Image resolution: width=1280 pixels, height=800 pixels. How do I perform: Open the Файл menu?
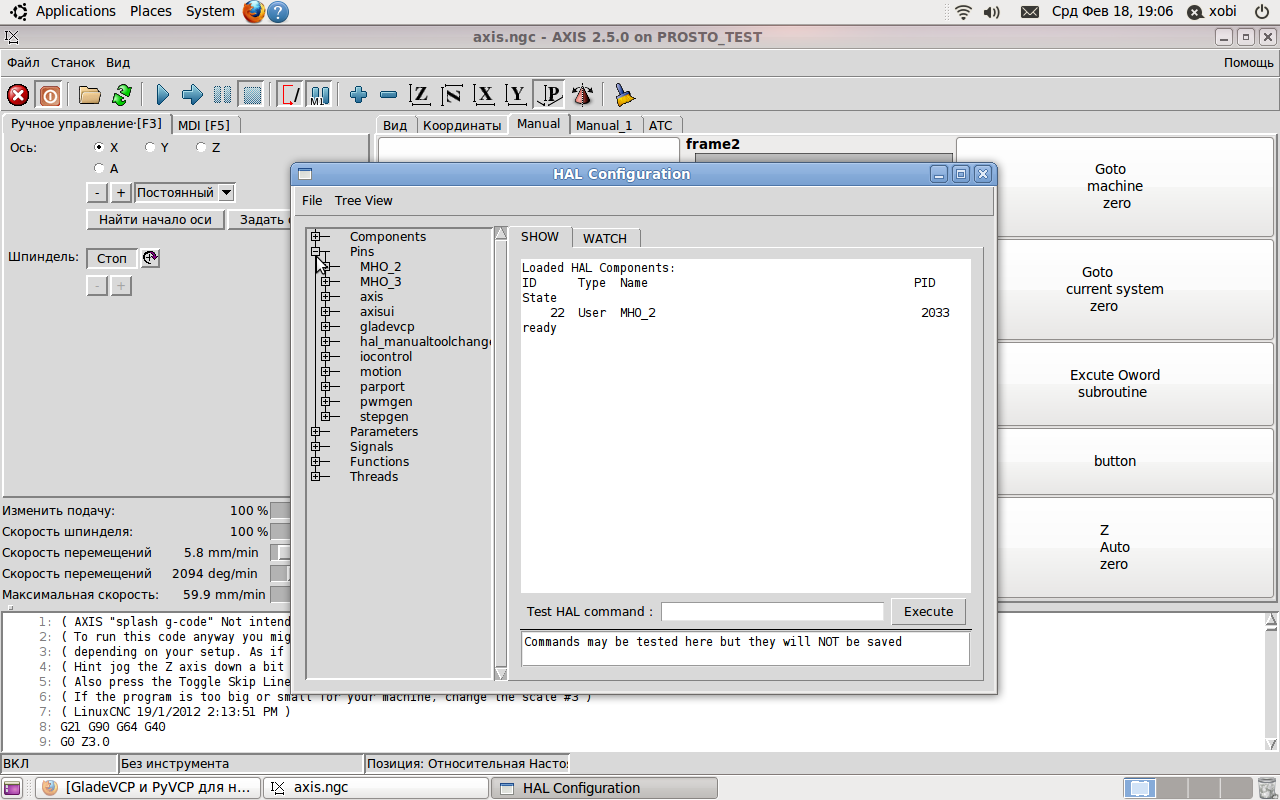(23, 62)
